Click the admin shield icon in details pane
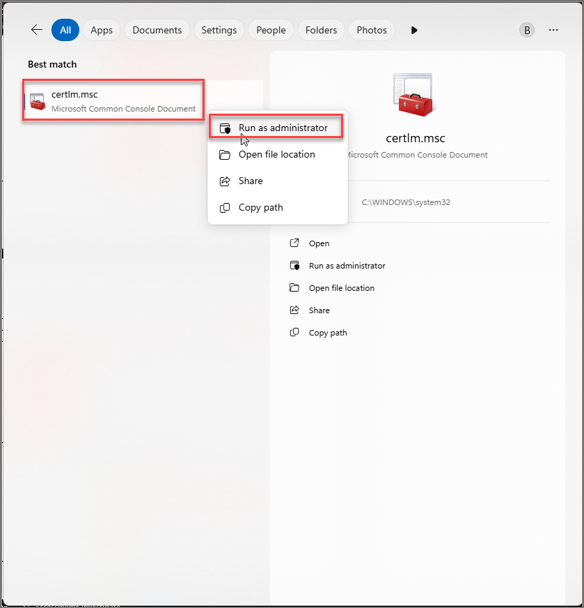The image size is (584, 608). click(295, 265)
